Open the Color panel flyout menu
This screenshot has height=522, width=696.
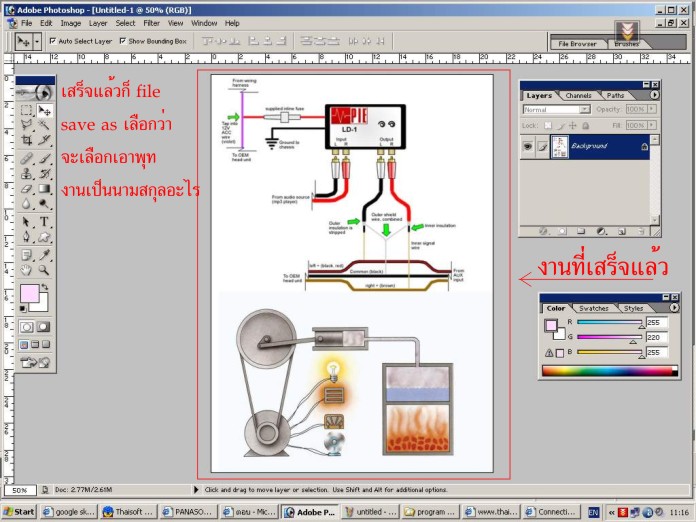tap(674, 308)
